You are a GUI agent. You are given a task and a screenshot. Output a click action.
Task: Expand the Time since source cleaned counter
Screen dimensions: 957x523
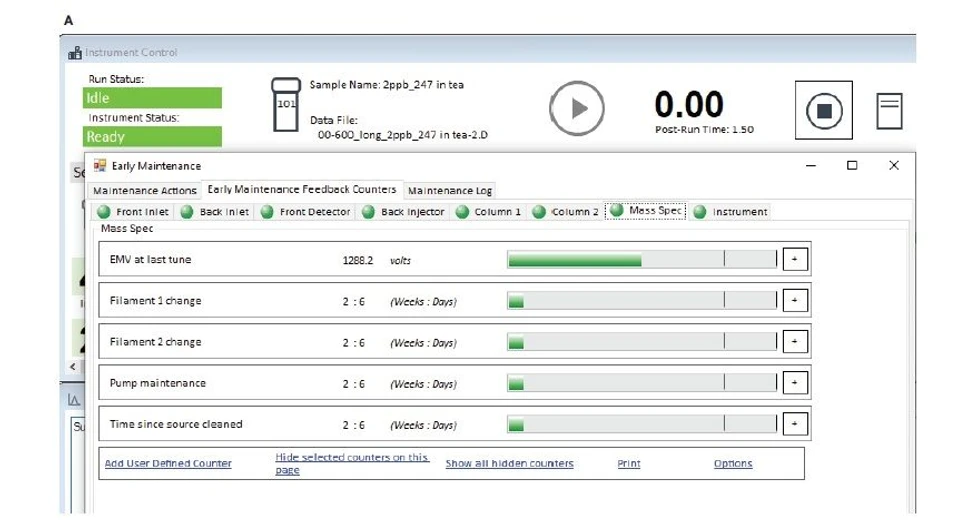(795, 424)
